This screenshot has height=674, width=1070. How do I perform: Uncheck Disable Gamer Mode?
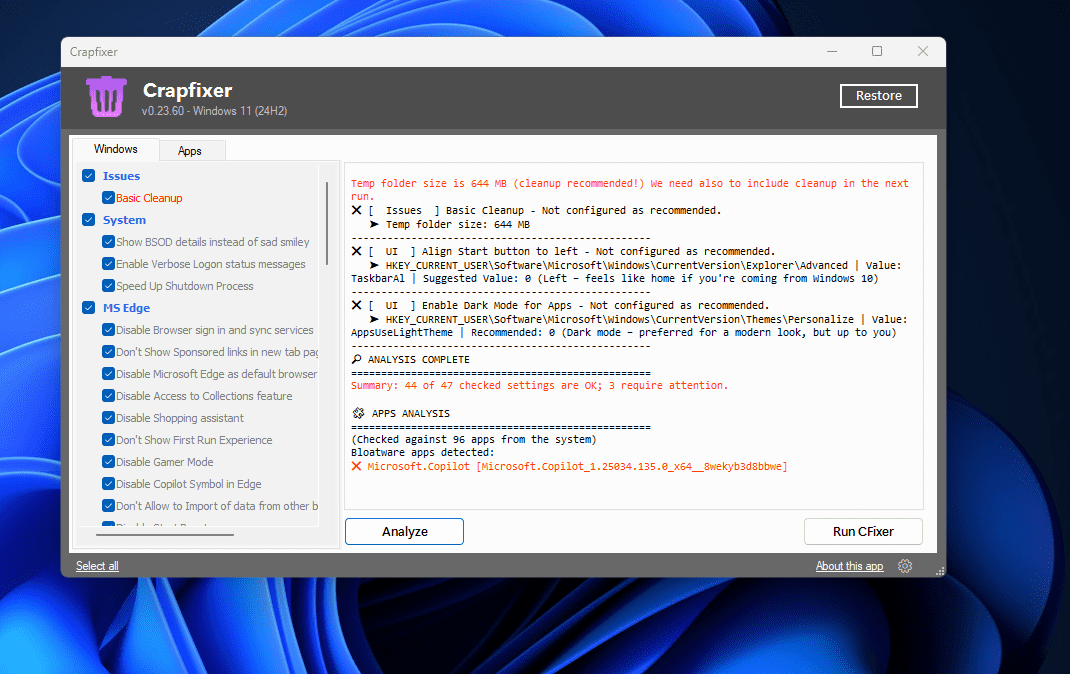click(x=109, y=461)
